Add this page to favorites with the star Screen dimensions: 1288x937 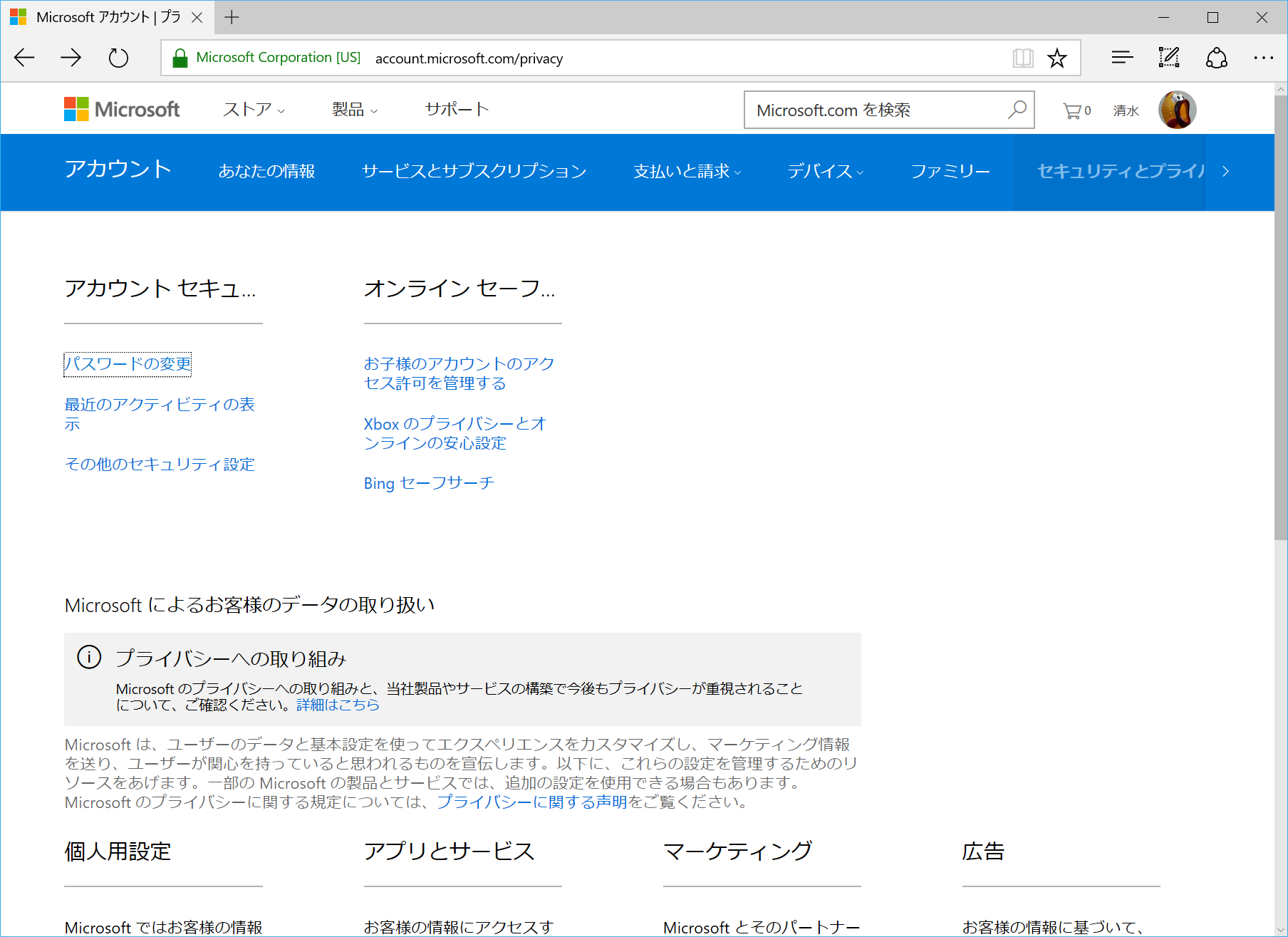(x=1057, y=58)
